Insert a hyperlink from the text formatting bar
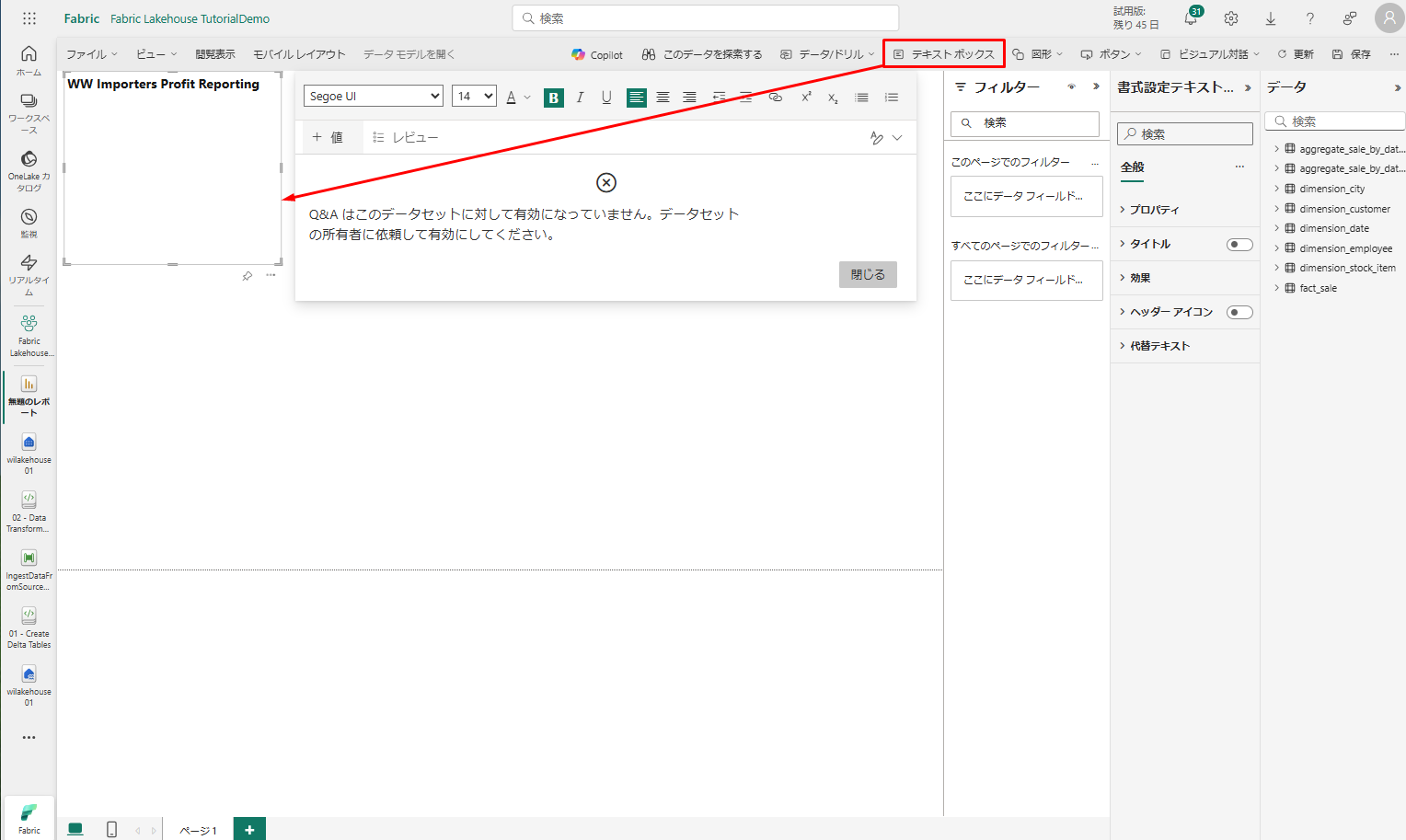 [x=775, y=97]
